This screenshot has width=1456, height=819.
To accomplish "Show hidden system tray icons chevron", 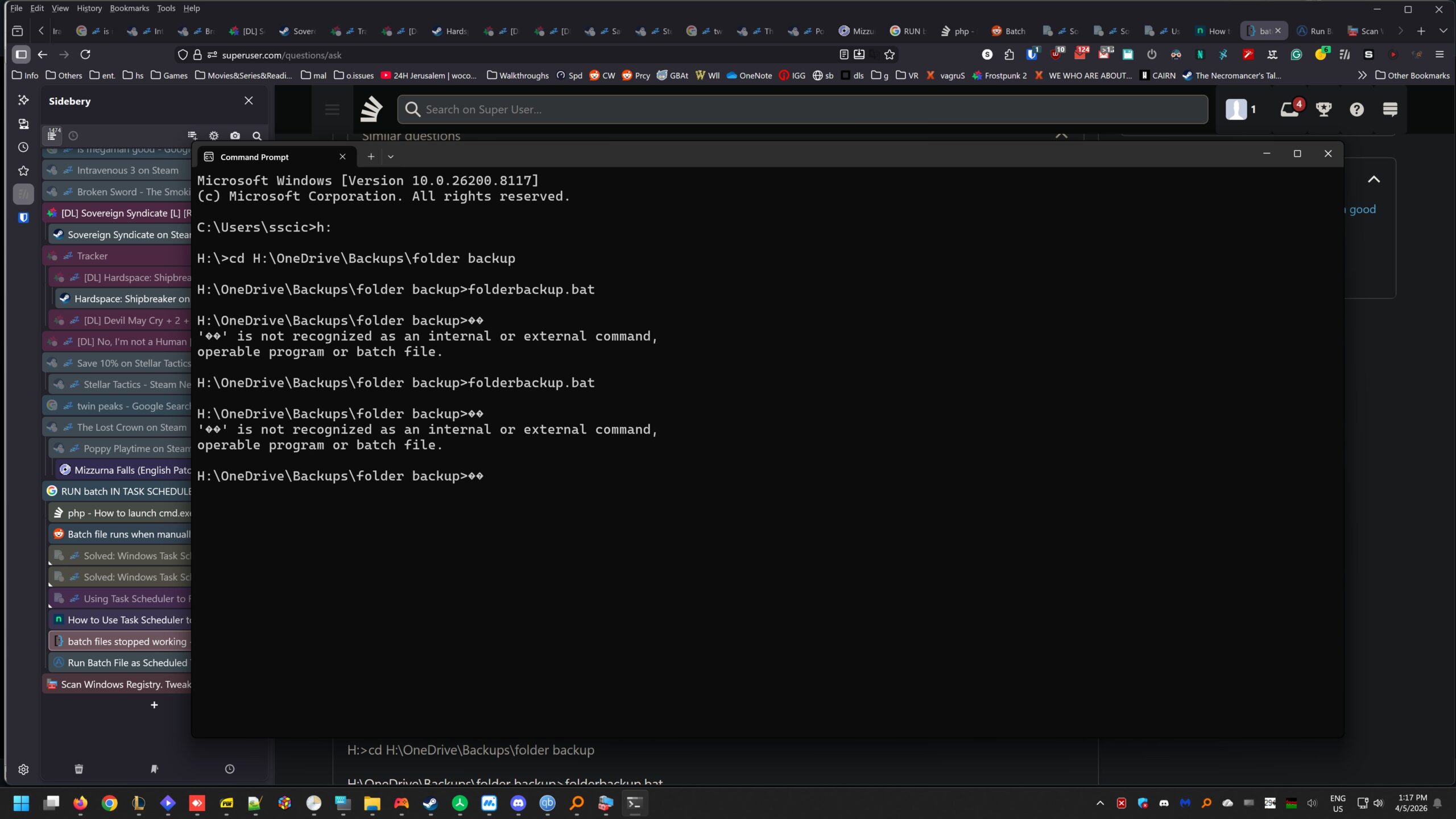I will tap(1100, 803).
